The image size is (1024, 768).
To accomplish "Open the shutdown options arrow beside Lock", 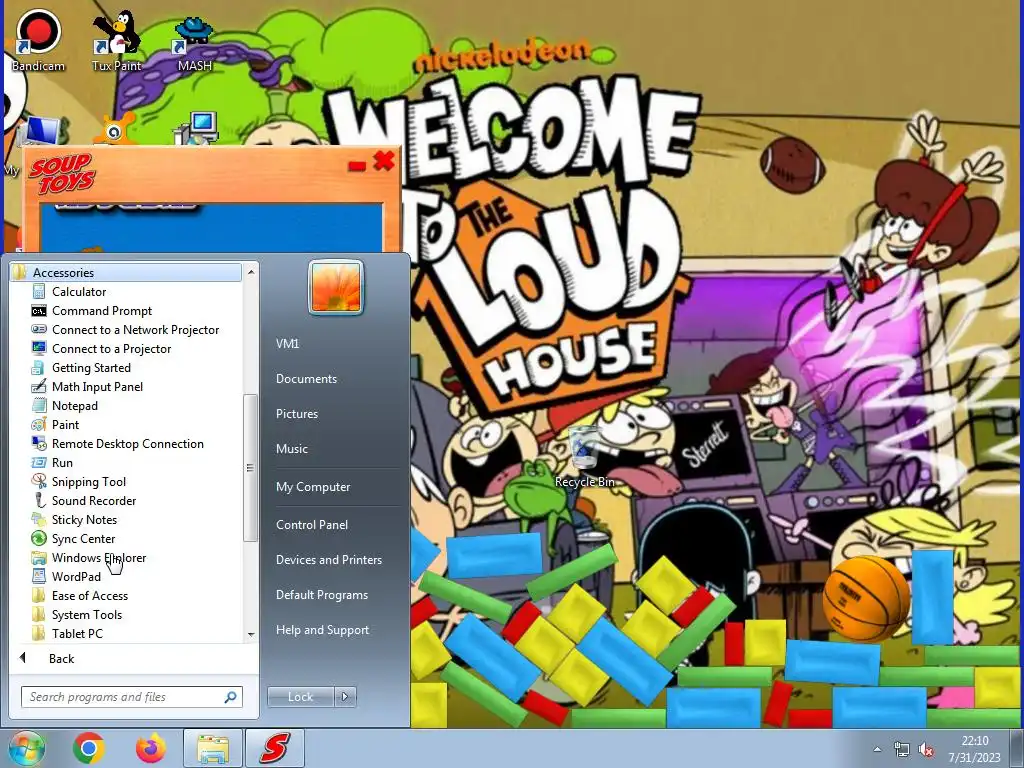I will 345,697.
